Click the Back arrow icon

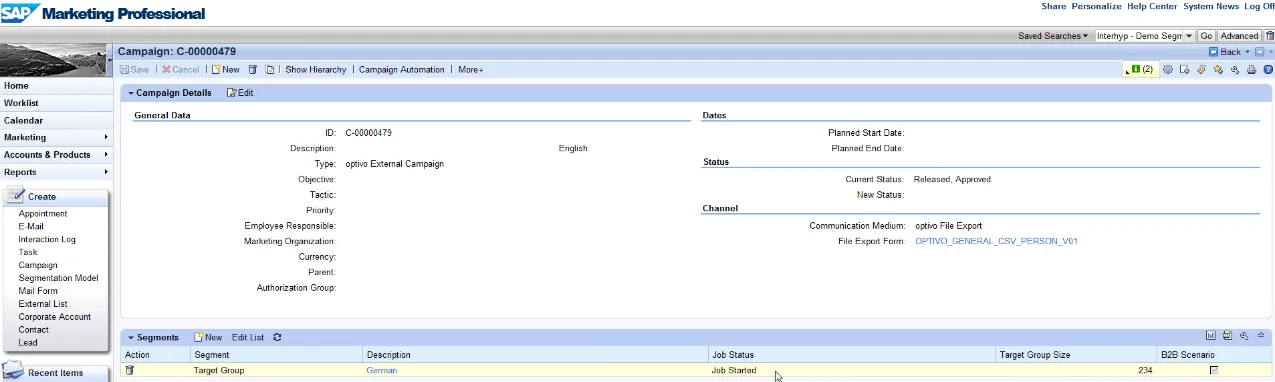tap(1213, 52)
